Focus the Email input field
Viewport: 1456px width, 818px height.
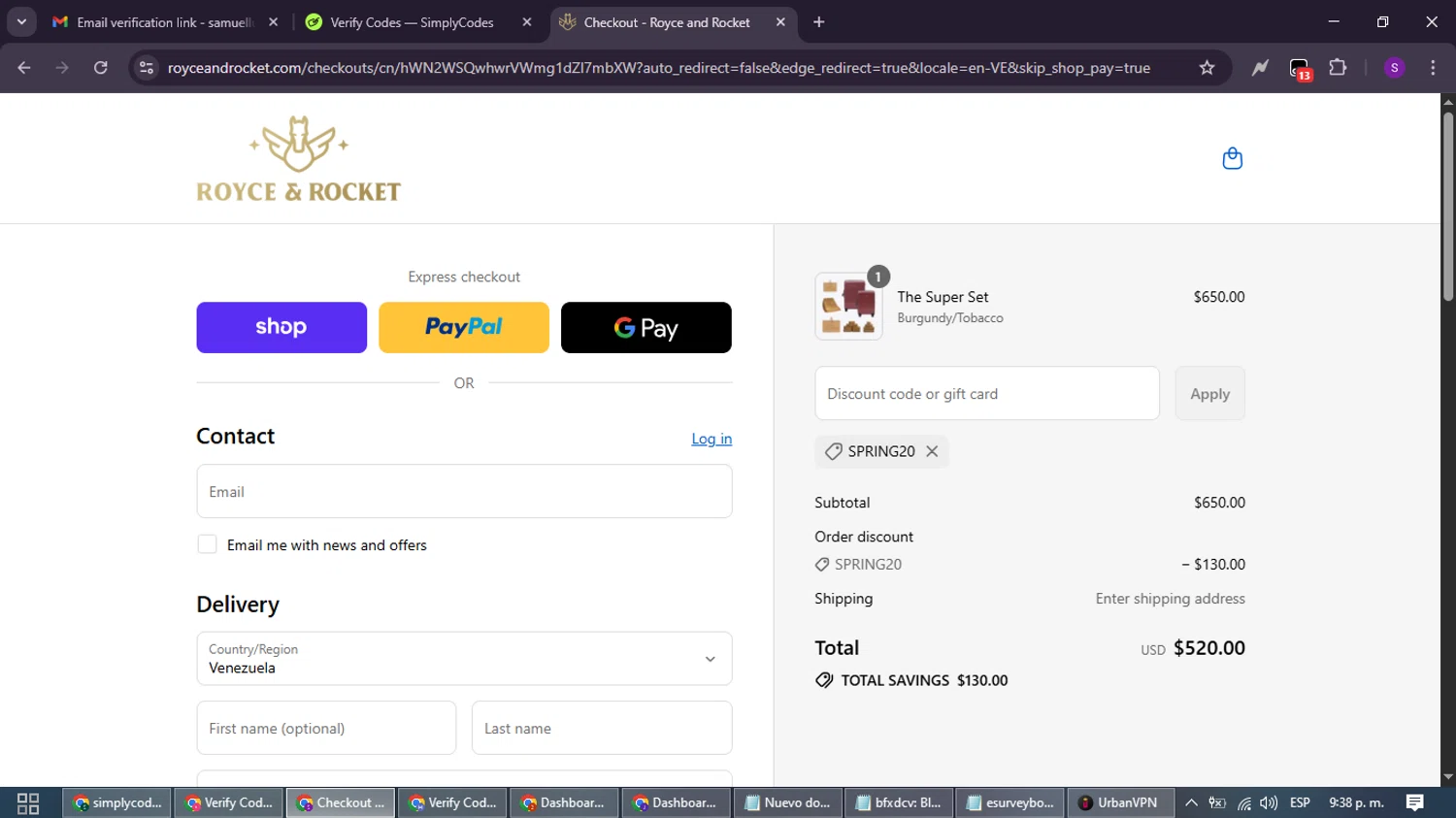464,491
